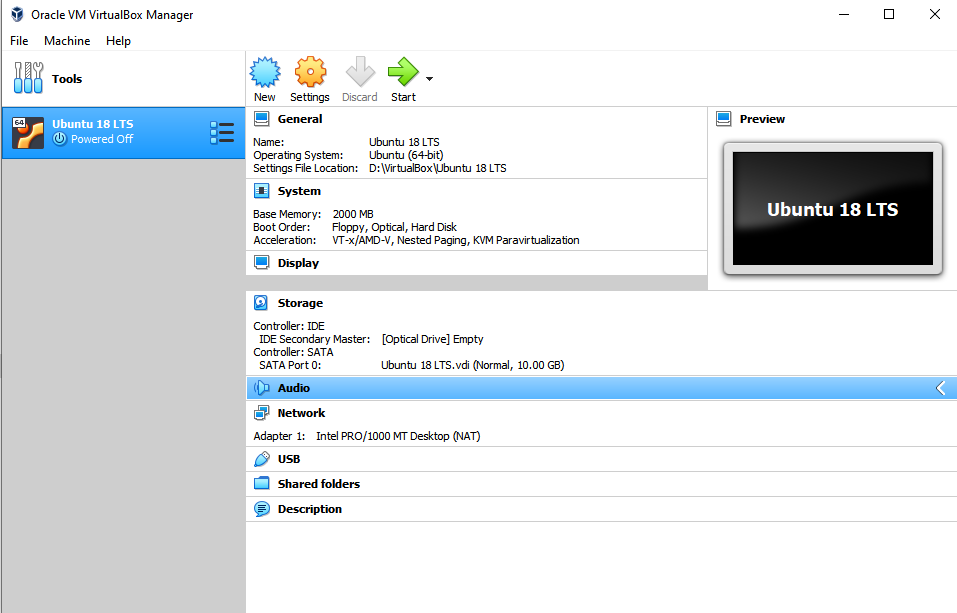The width and height of the screenshot is (957, 613).
Task: Open Settings with the orange gear icon
Action: click(310, 72)
